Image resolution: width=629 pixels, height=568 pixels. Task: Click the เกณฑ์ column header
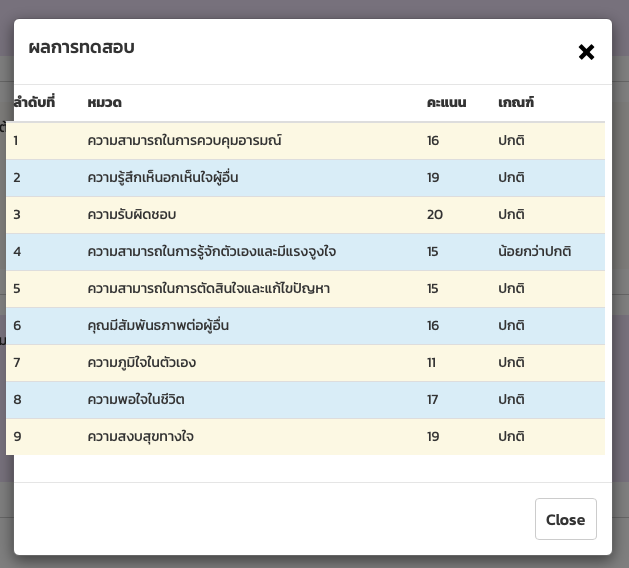point(516,102)
